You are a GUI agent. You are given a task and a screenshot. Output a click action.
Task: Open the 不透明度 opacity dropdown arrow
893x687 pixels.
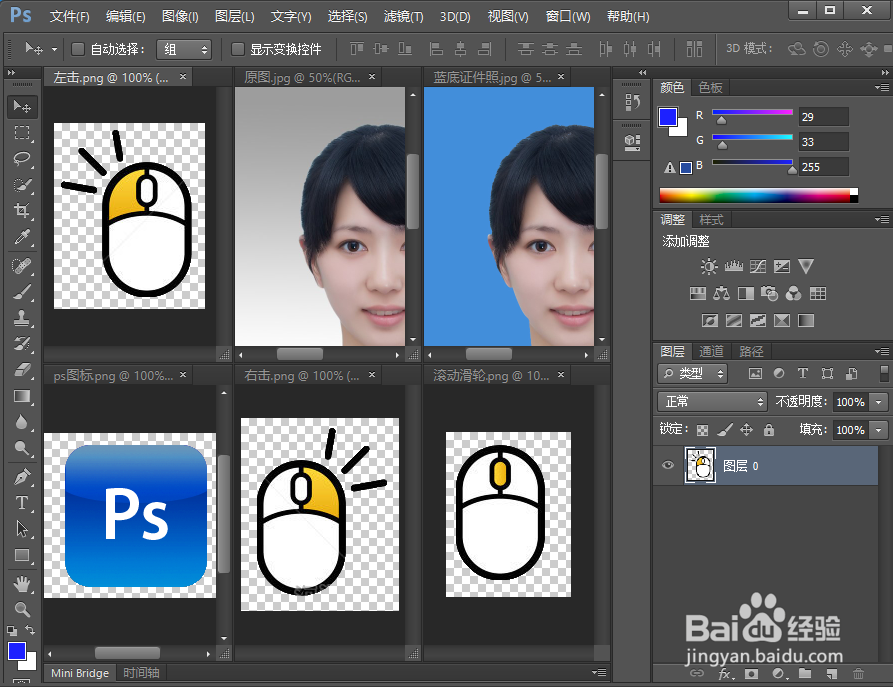876,401
